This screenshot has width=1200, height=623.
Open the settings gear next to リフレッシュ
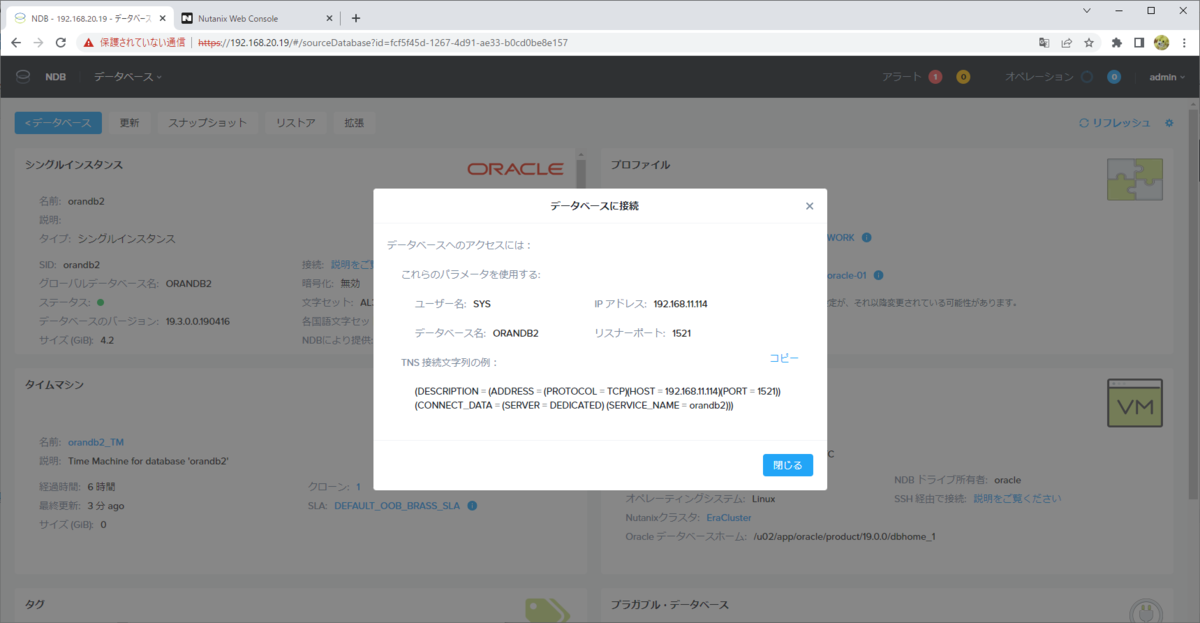click(1169, 123)
